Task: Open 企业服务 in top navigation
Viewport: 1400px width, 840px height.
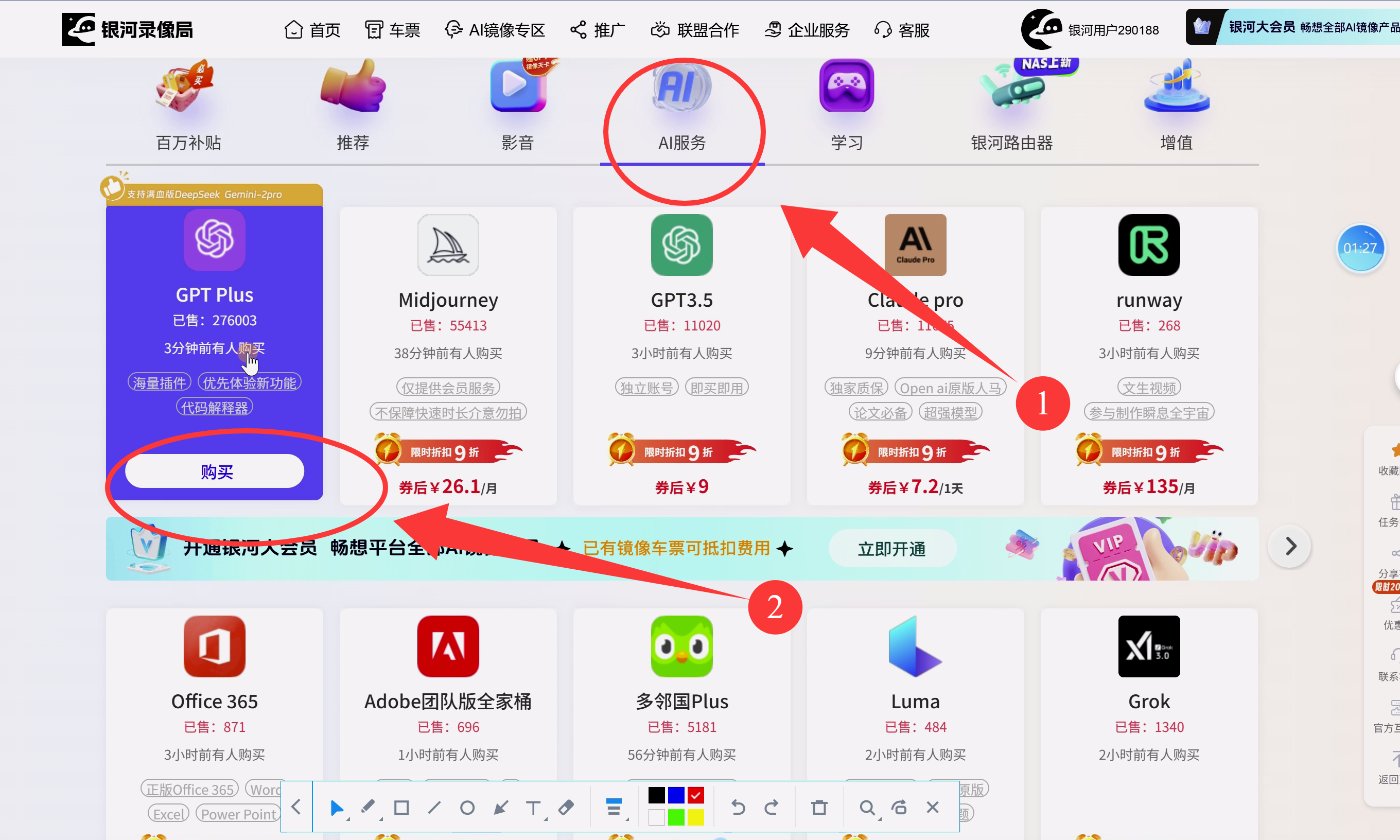Action: [x=807, y=29]
